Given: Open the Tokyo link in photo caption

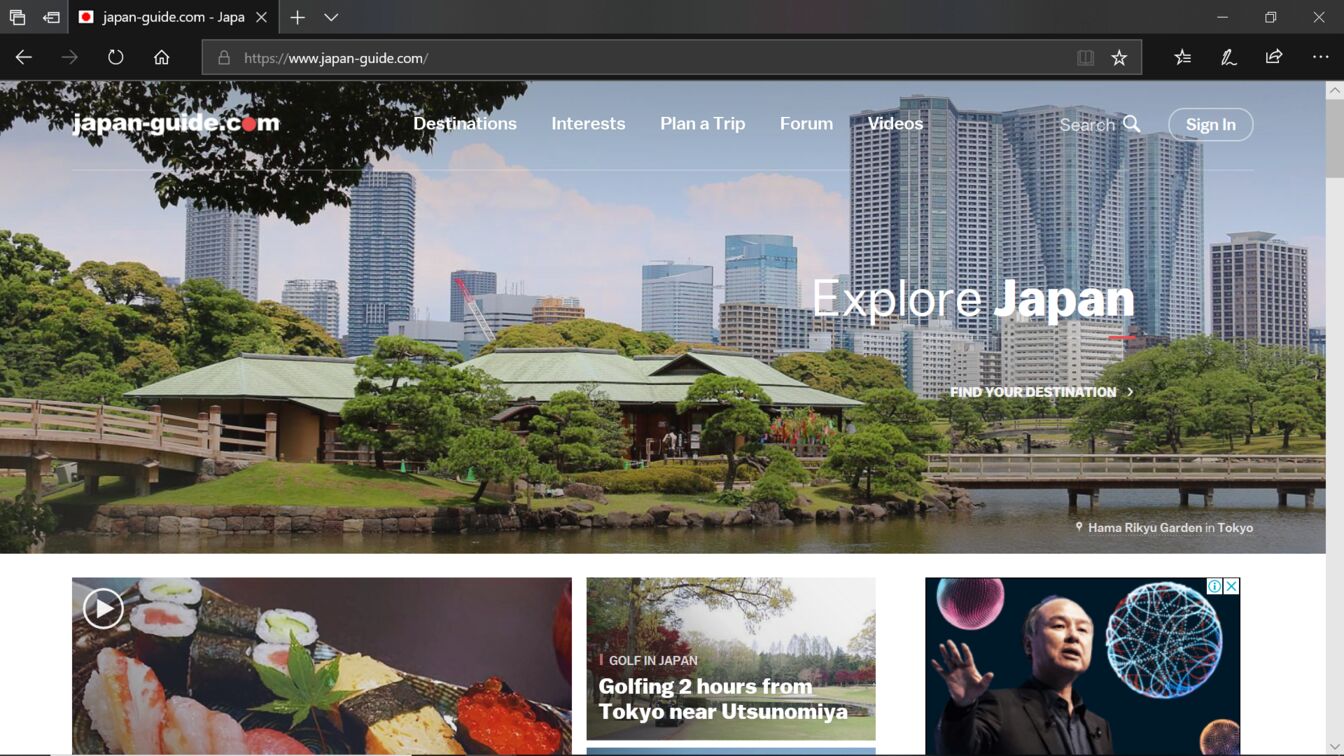Looking at the screenshot, I should pyautogui.click(x=1235, y=528).
